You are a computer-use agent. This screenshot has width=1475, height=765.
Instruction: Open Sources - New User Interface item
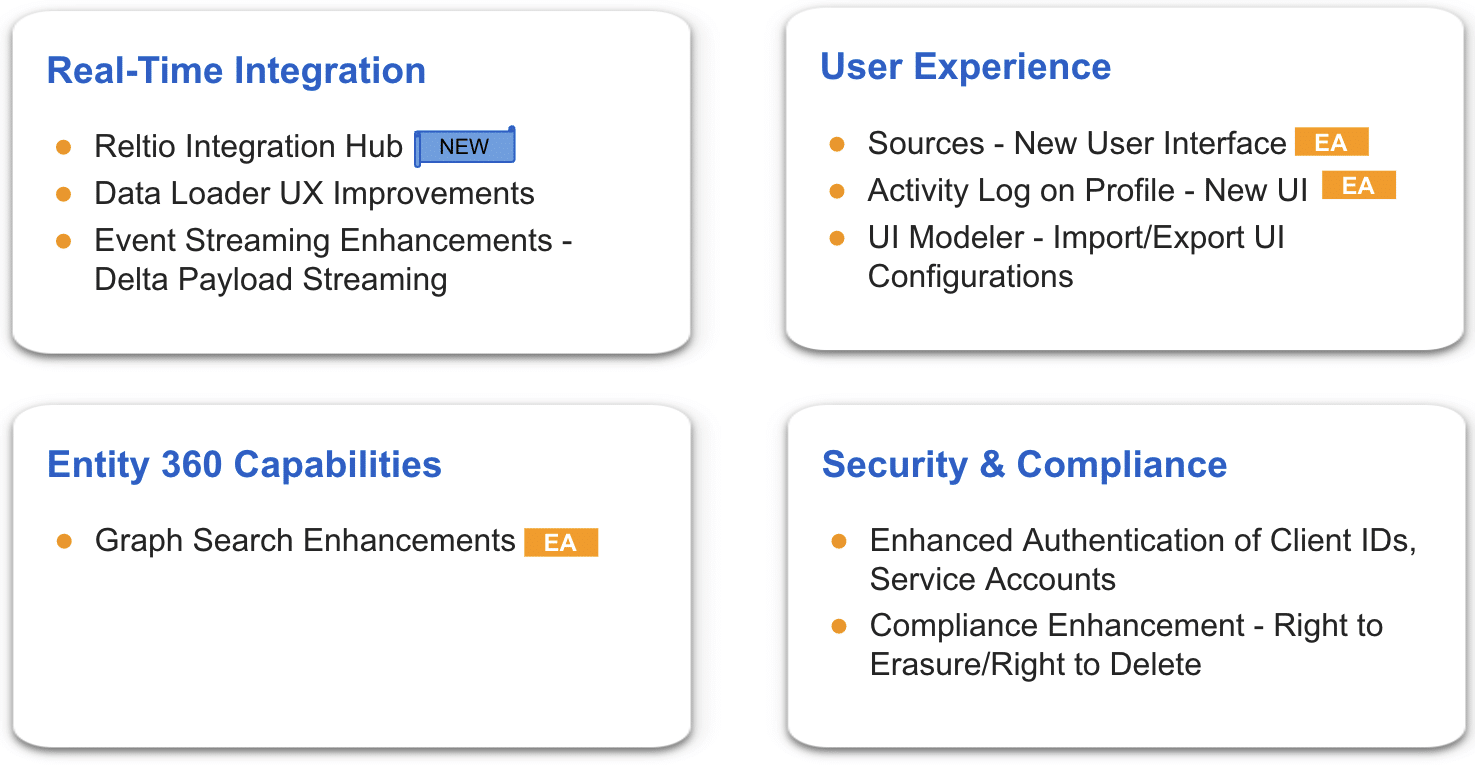tap(1076, 143)
